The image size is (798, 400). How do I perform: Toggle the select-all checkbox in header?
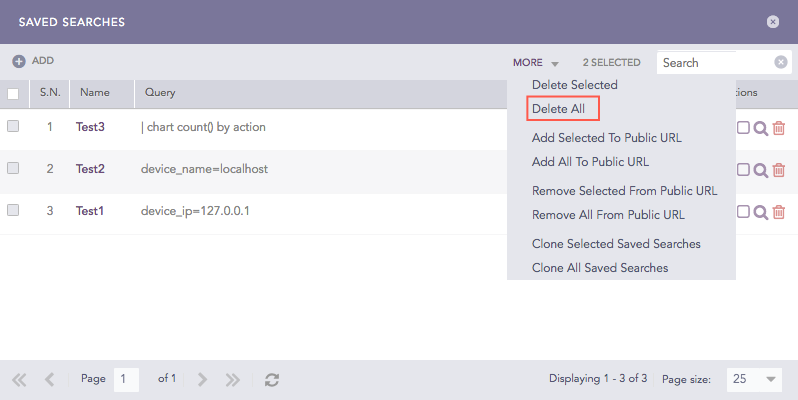point(13,94)
